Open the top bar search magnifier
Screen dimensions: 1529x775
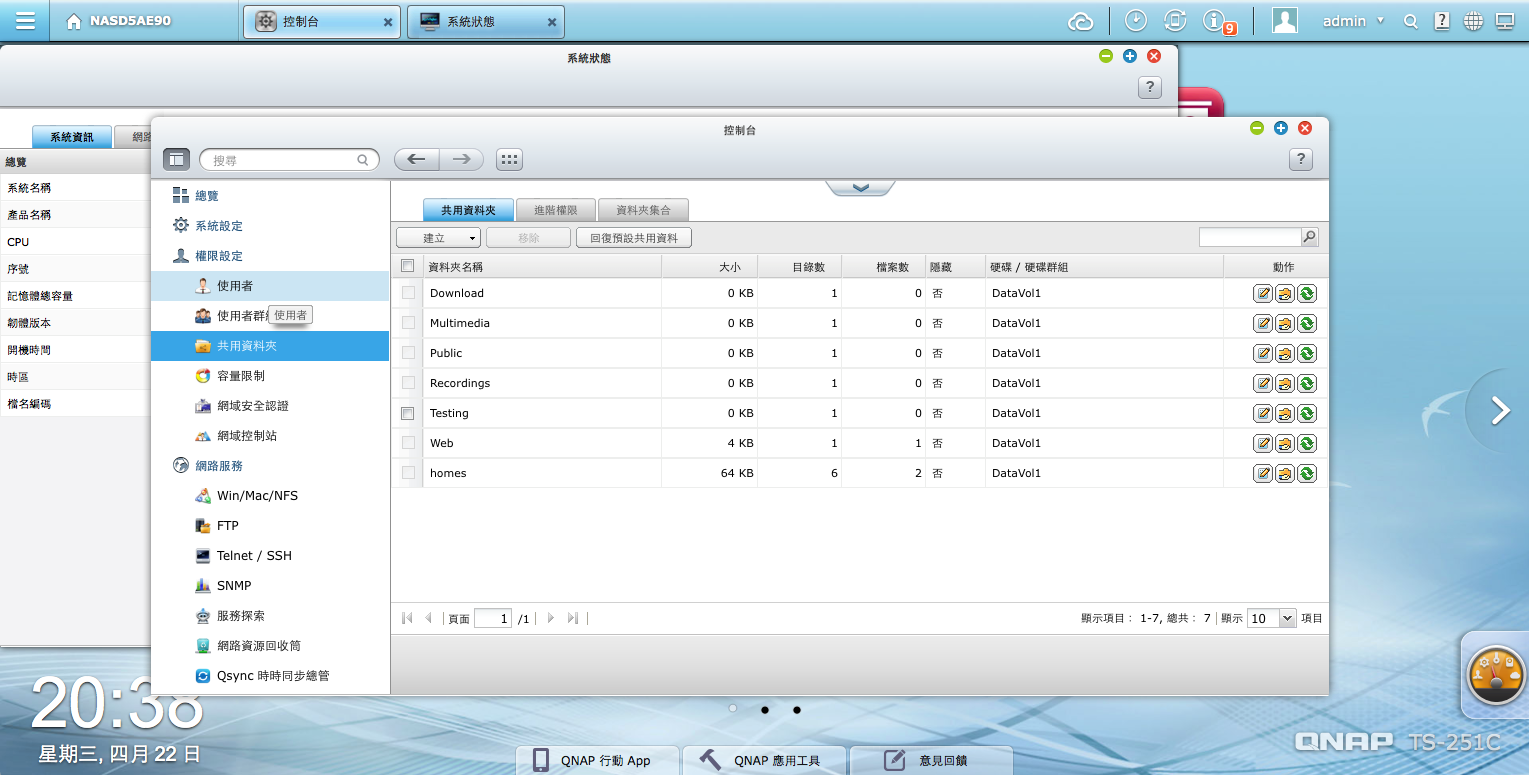coord(1410,21)
